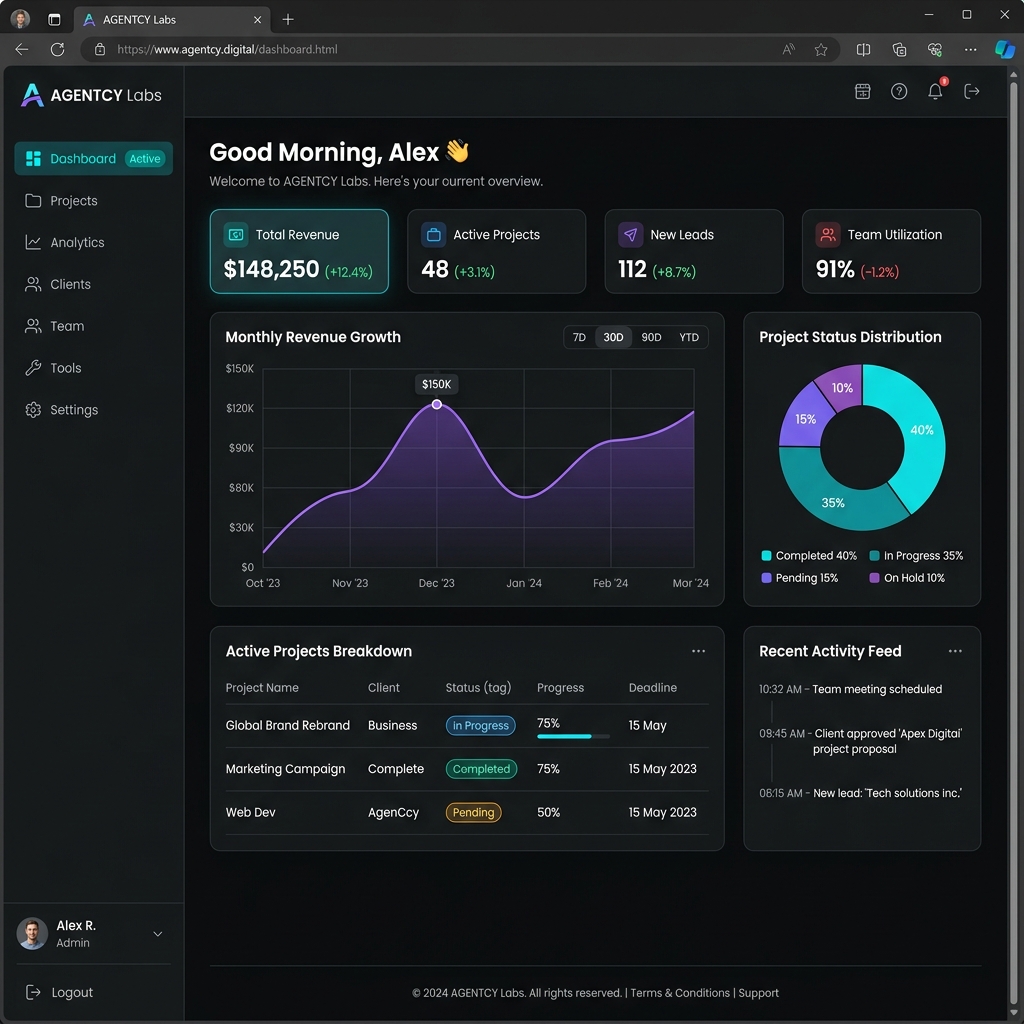The height and width of the screenshot is (1024, 1024).
Task: Open a new browser tab
Action: (x=288, y=20)
